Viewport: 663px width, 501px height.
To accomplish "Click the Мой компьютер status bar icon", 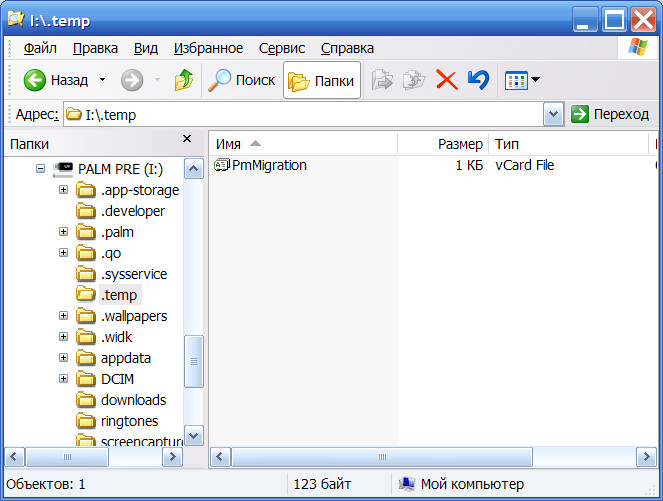I will [x=407, y=484].
